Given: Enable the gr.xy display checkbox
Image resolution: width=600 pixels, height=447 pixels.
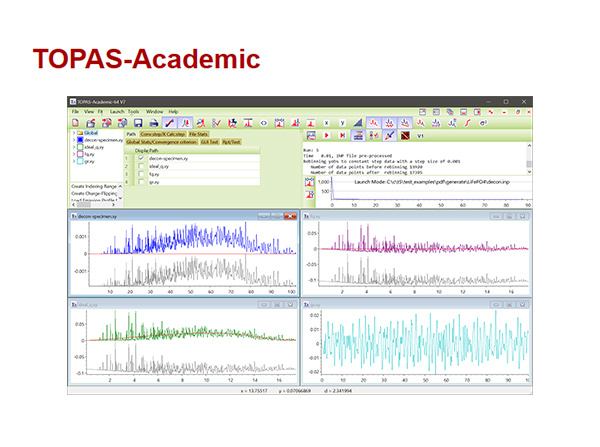Looking at the screenshot, I should click(141, 182).
